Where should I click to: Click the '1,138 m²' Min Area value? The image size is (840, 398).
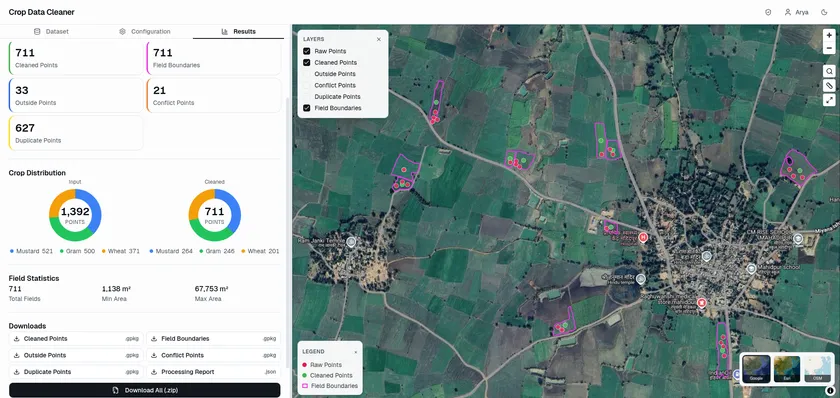(116, 289)
